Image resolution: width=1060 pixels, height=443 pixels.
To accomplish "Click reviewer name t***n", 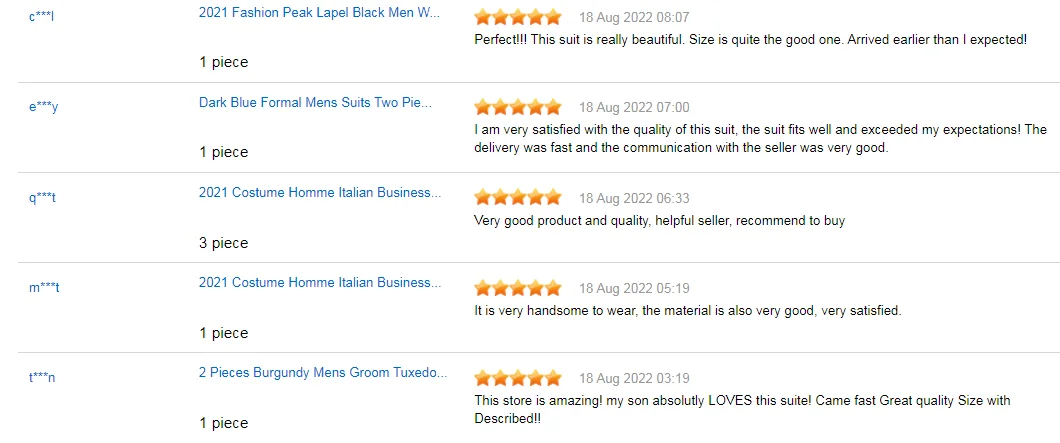I will [43, 378].
